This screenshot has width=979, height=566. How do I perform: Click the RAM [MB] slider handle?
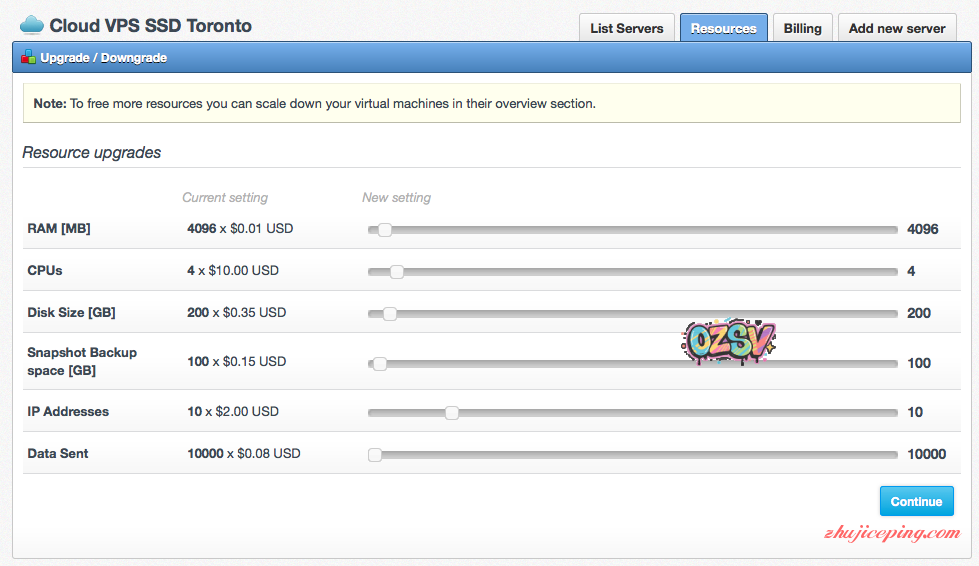pos(384,230)
